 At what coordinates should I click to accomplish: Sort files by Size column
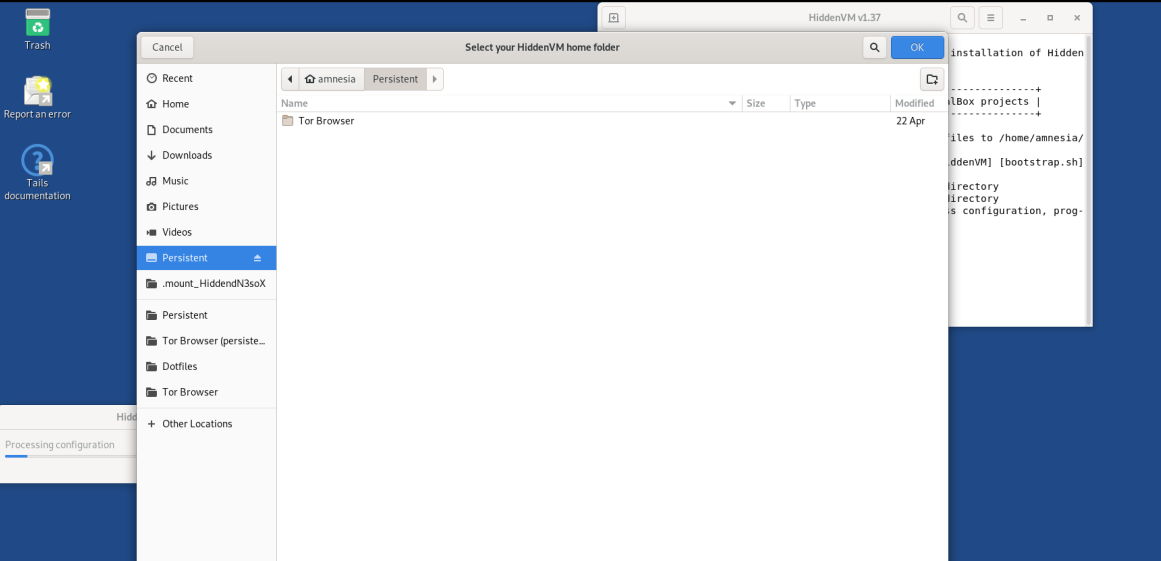[x=766, y=104]
